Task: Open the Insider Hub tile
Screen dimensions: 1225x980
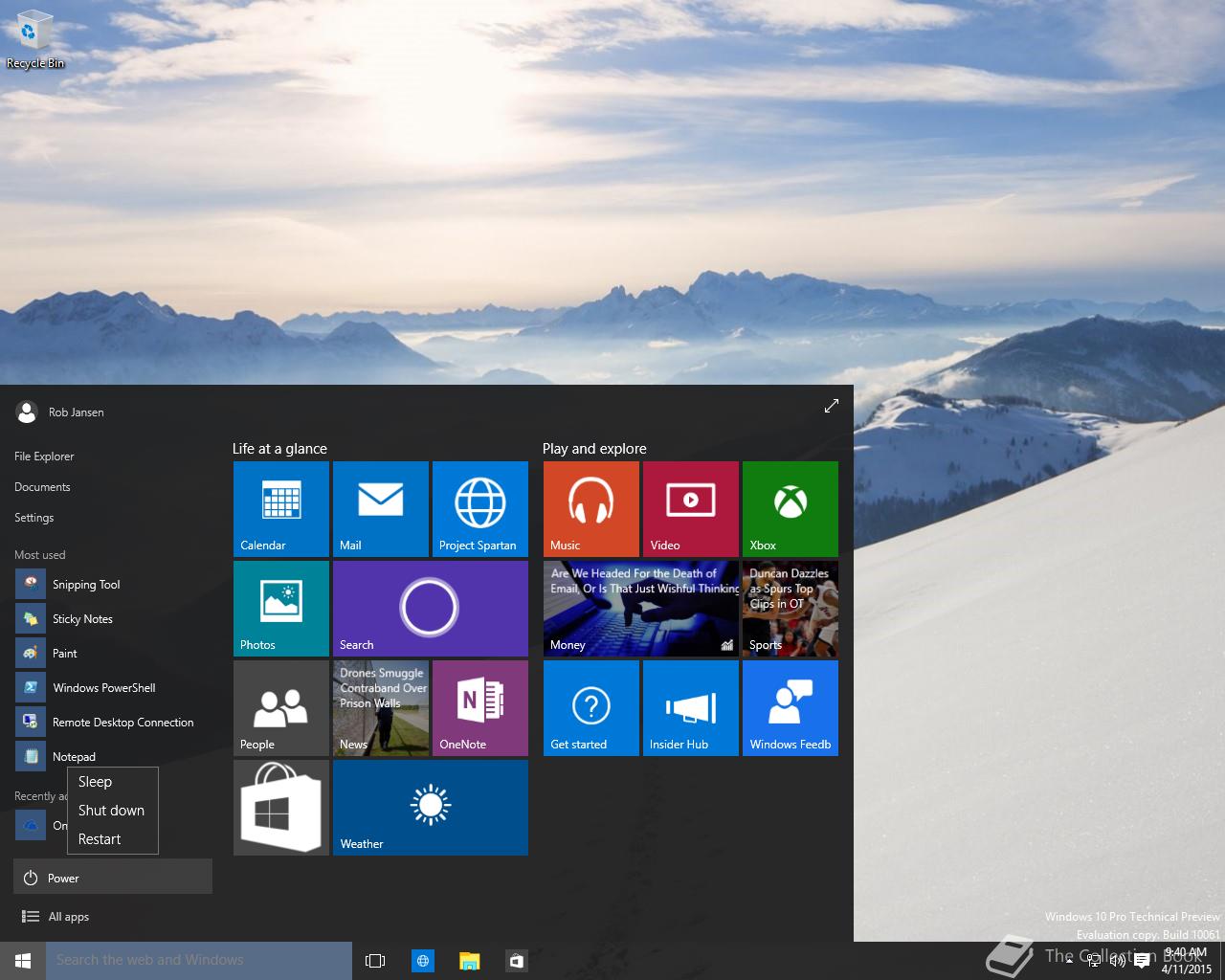Action: (x=691, y=708)
